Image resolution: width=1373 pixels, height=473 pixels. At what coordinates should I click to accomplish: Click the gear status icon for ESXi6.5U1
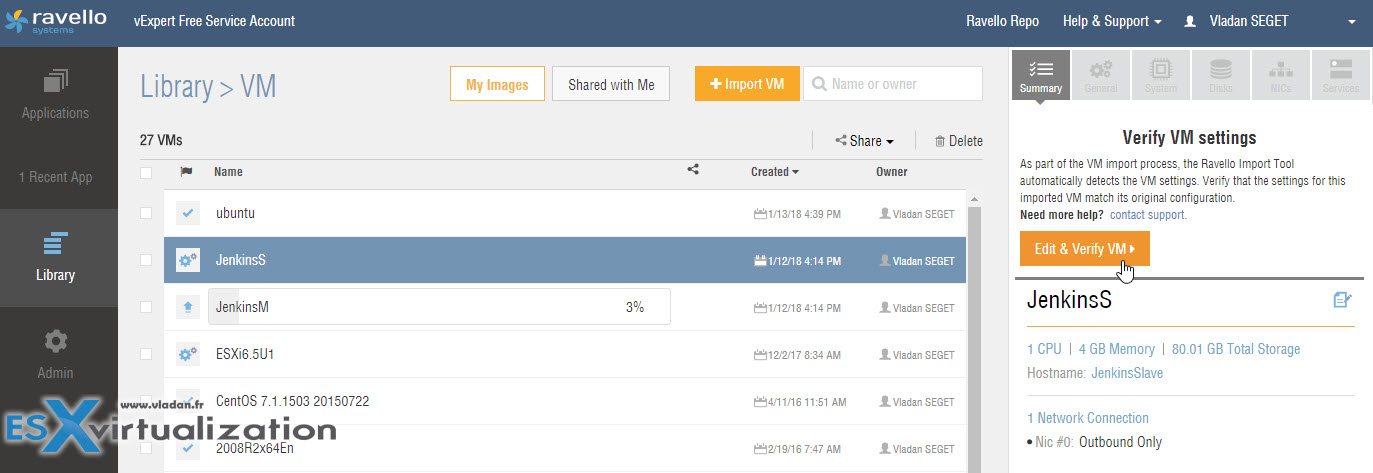click(x=187, y=354)
